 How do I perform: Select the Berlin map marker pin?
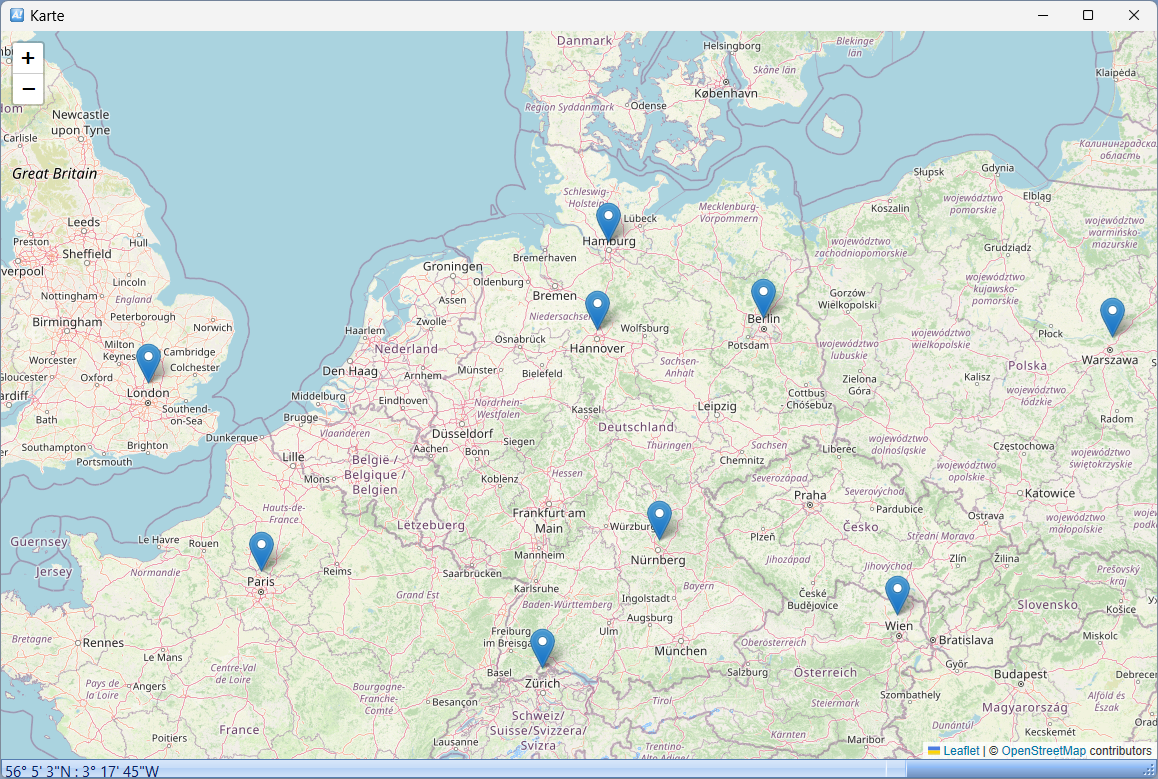tap(763, 296)
